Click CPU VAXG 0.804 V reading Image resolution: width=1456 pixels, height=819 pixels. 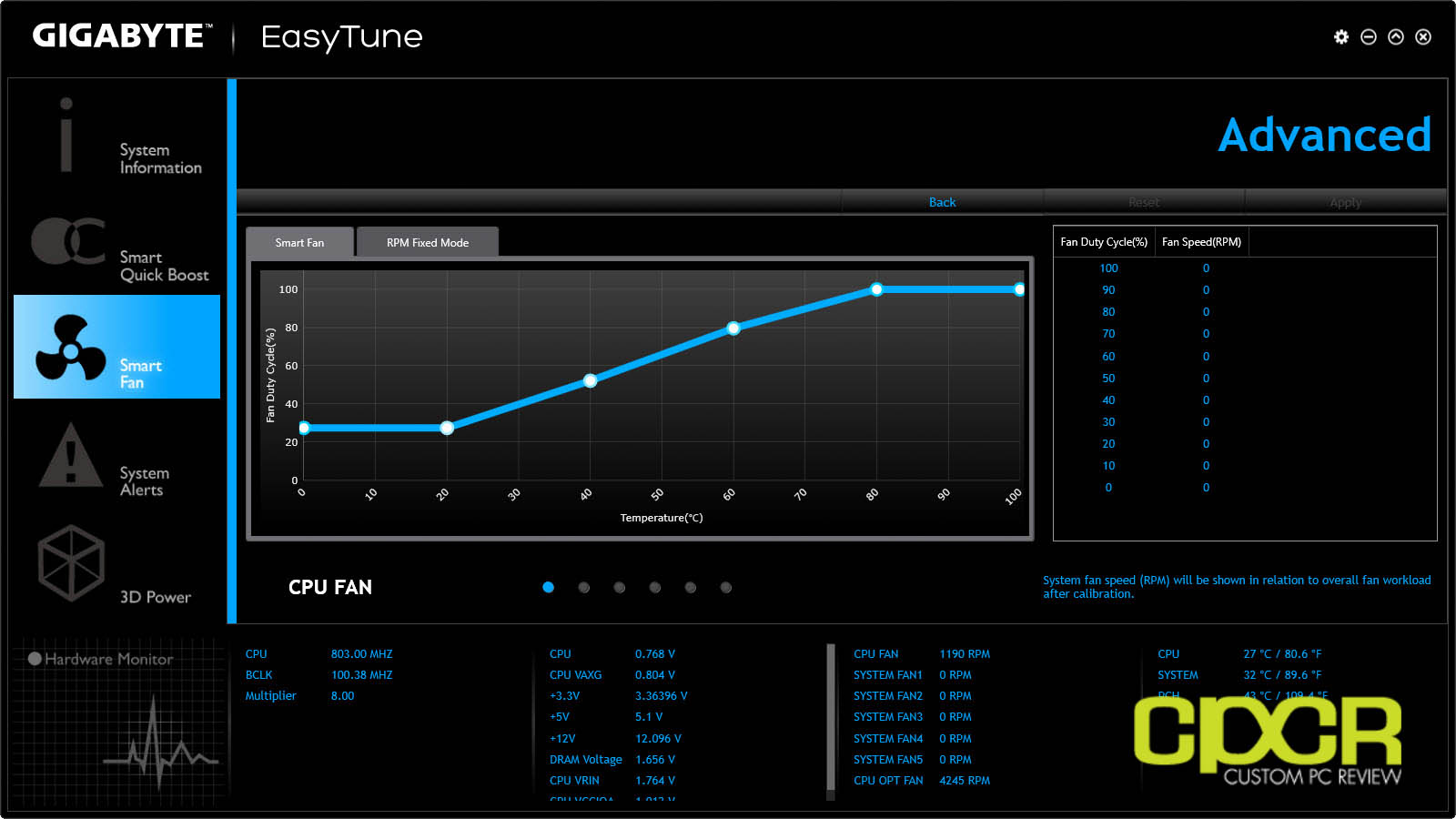tap(654, 675)
